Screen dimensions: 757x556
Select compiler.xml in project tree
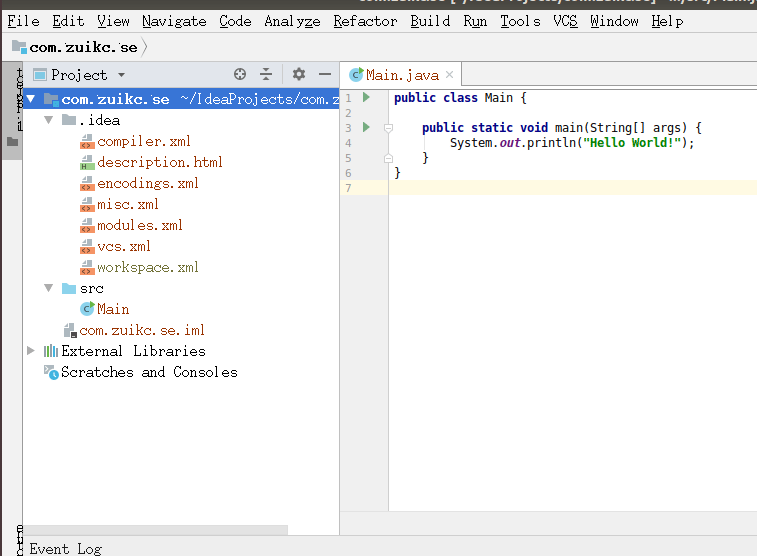click(144, 141)
